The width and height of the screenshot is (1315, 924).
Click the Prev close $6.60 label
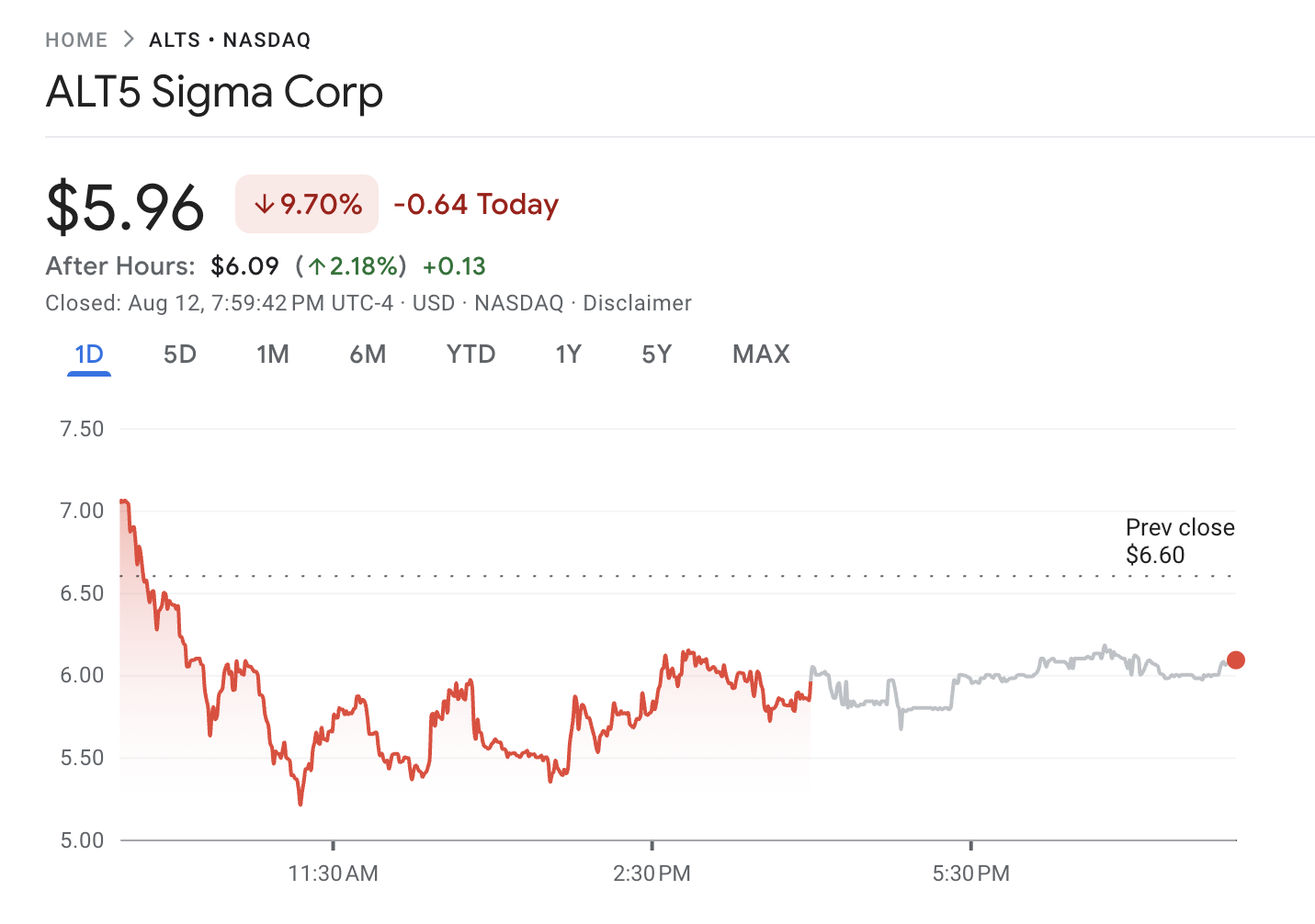pos(1180,541)
